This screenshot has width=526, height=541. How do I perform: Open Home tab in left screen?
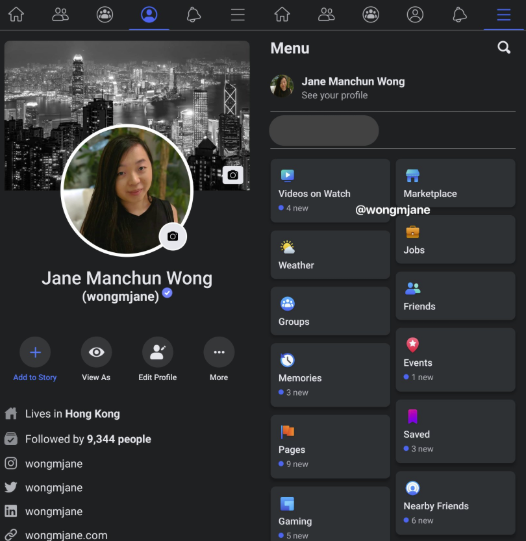[16, 15]
